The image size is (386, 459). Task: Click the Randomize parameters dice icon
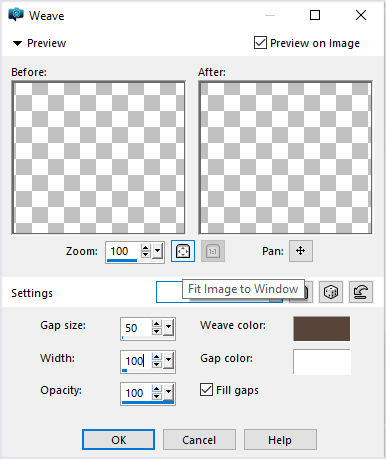331,292
